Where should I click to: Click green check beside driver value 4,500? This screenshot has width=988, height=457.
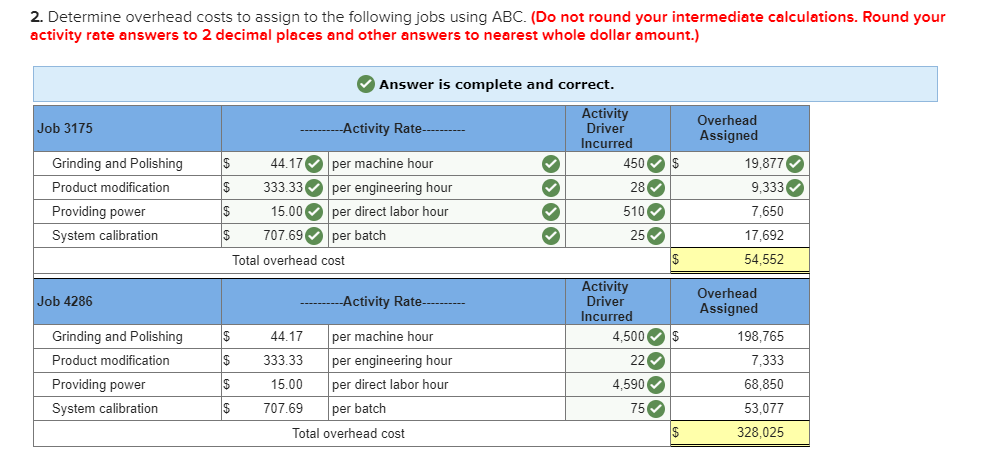656,337
